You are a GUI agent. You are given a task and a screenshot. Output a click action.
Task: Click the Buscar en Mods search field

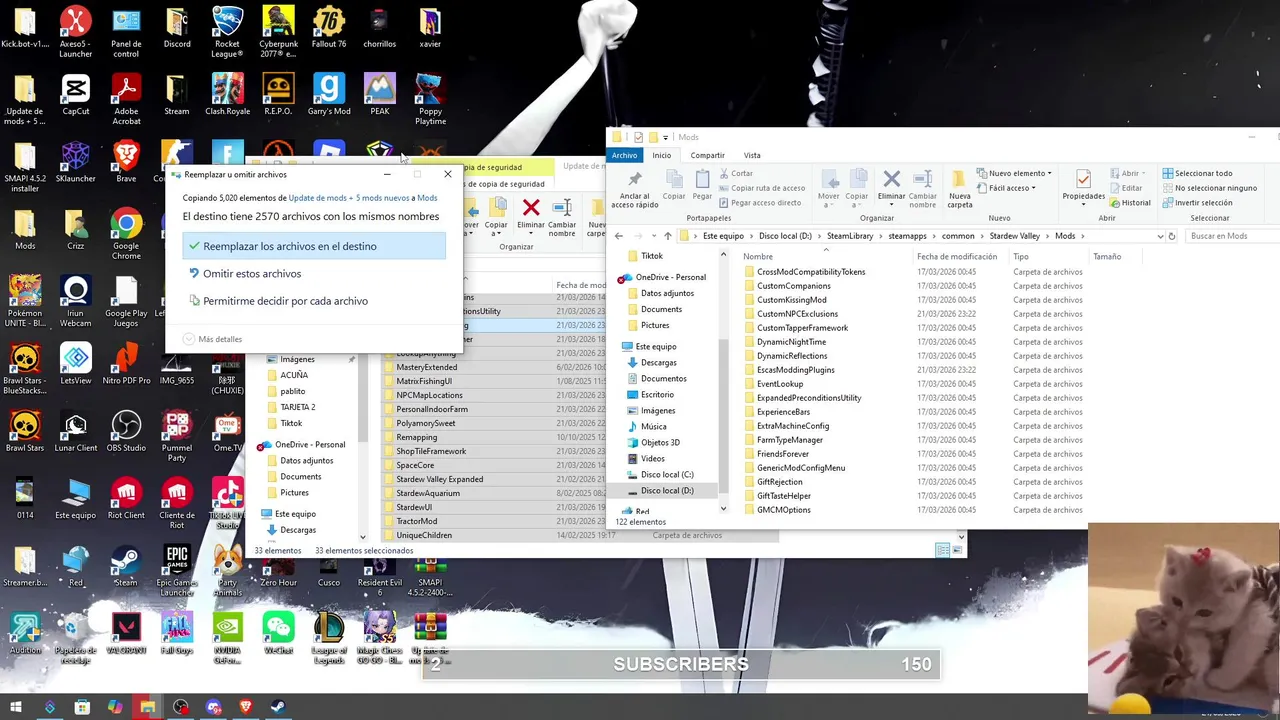pyautogui.click(x=1234, y=236)
